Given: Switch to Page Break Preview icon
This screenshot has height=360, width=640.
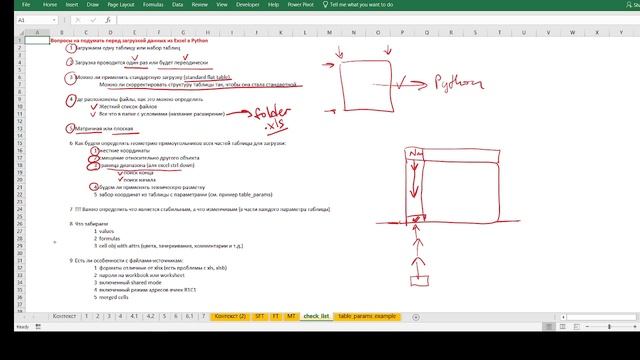Looking at the screenshot, I should coord(576,327).
